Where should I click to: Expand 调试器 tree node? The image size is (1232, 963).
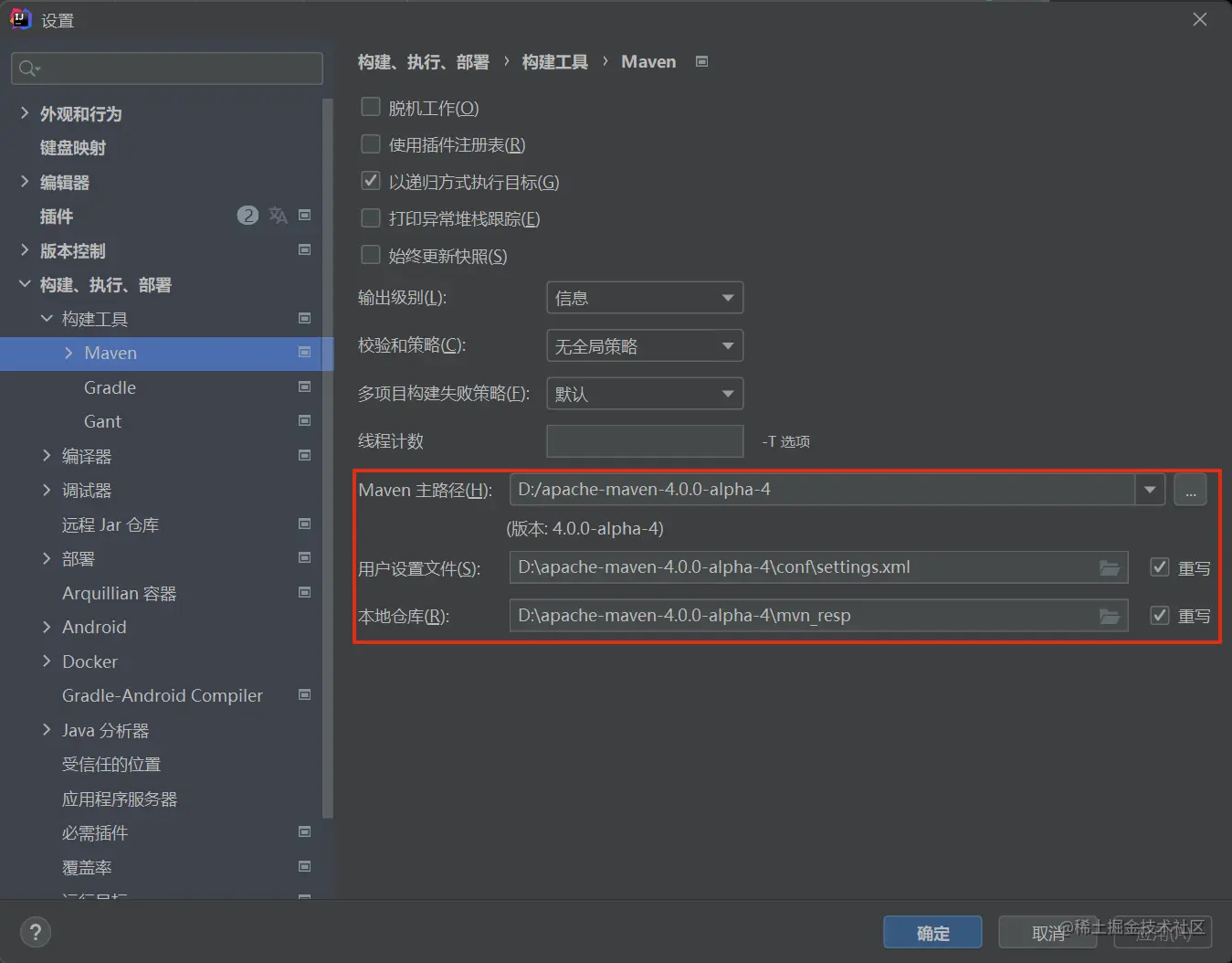(47, 490)
